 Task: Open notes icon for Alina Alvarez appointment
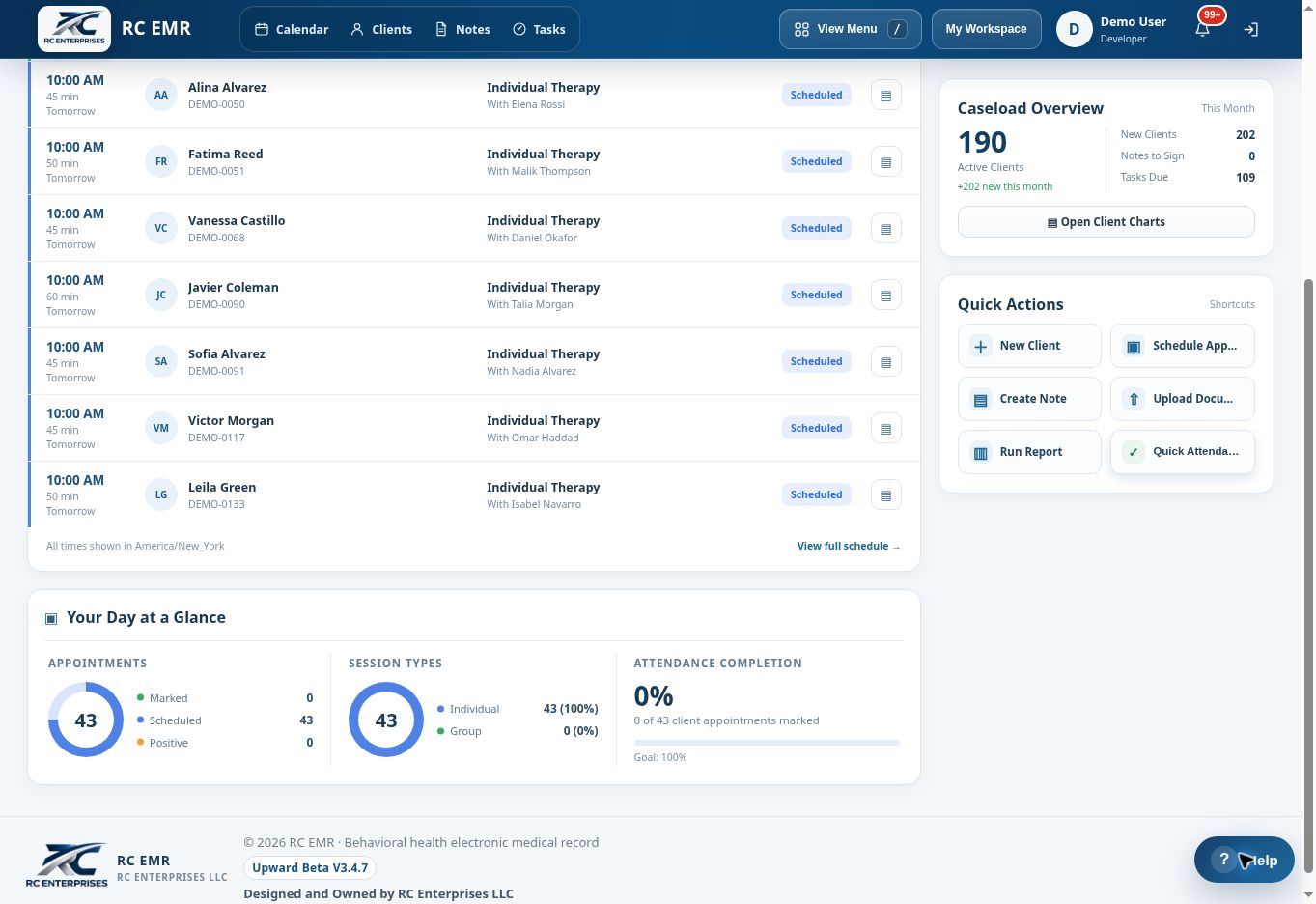click(885, 95)
